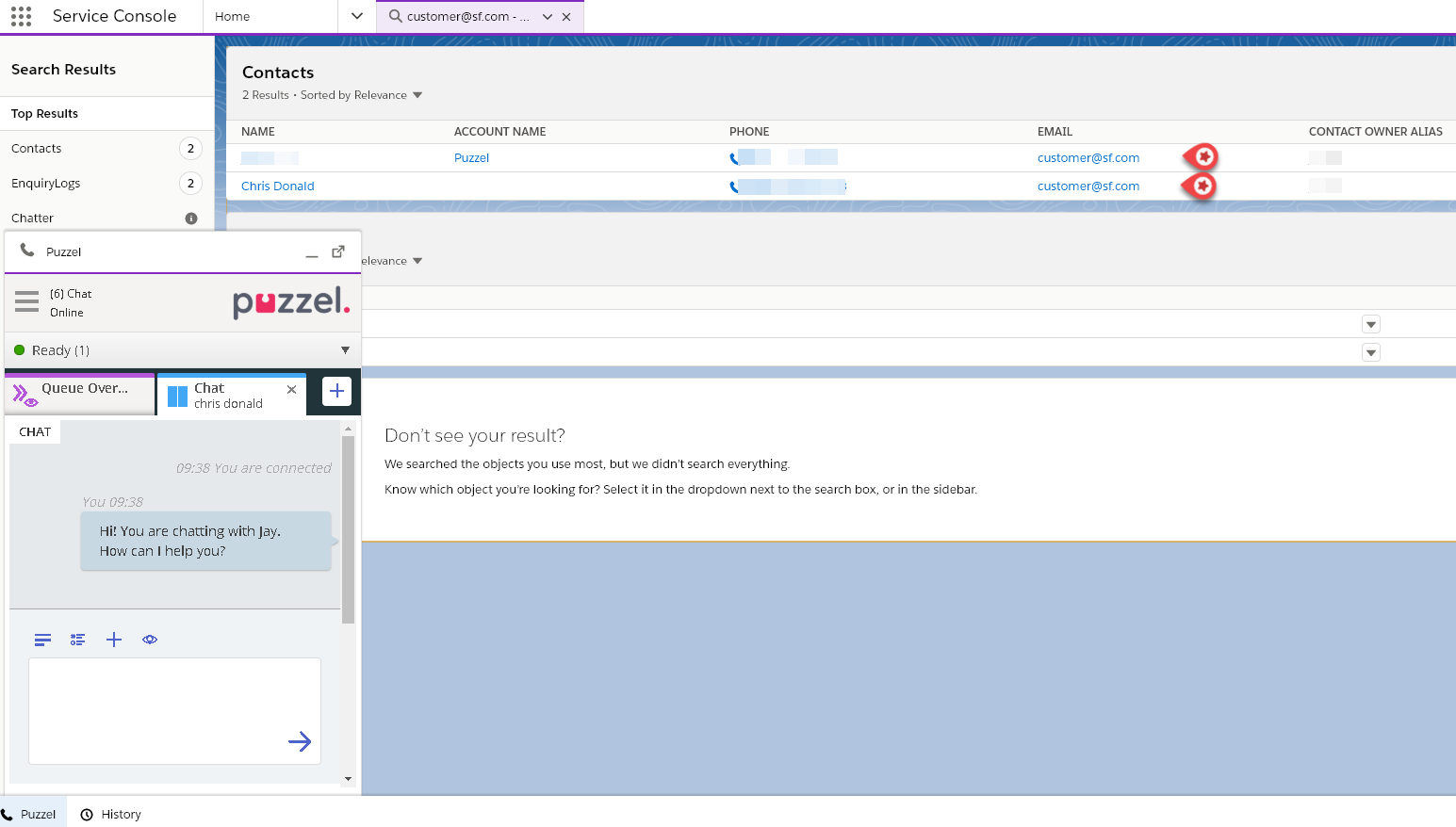Pop out the Puzzel softphone widget
The height and width of the screenshot is (827, 1456).
pyautogui.click(x=338, y=251)
